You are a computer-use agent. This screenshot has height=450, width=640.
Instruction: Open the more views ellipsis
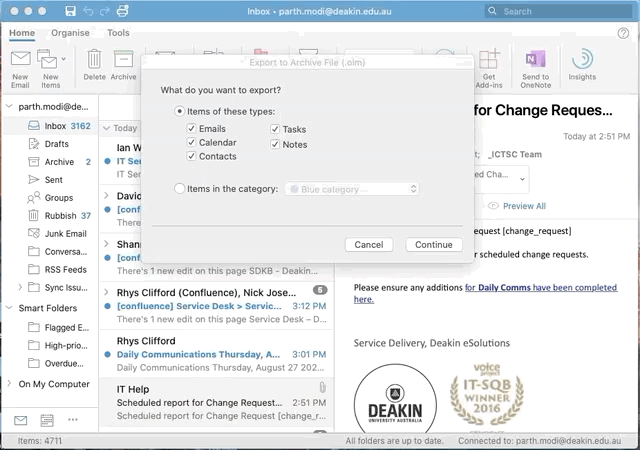[x=73, y=419]
